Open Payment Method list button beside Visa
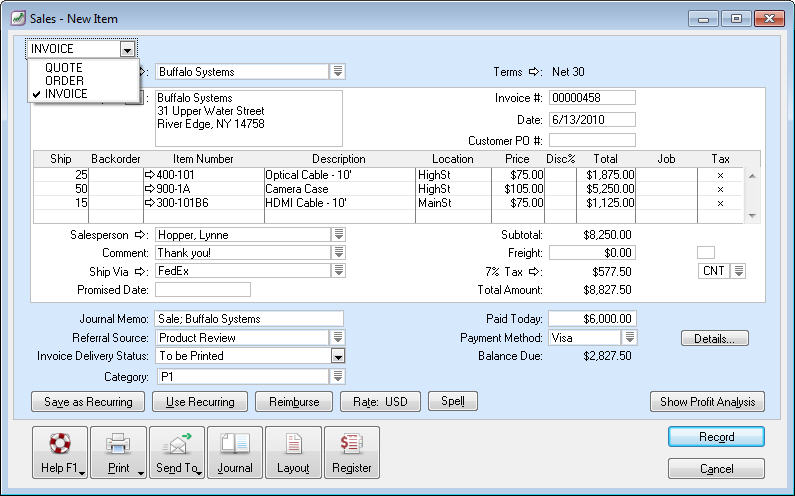 630,337
